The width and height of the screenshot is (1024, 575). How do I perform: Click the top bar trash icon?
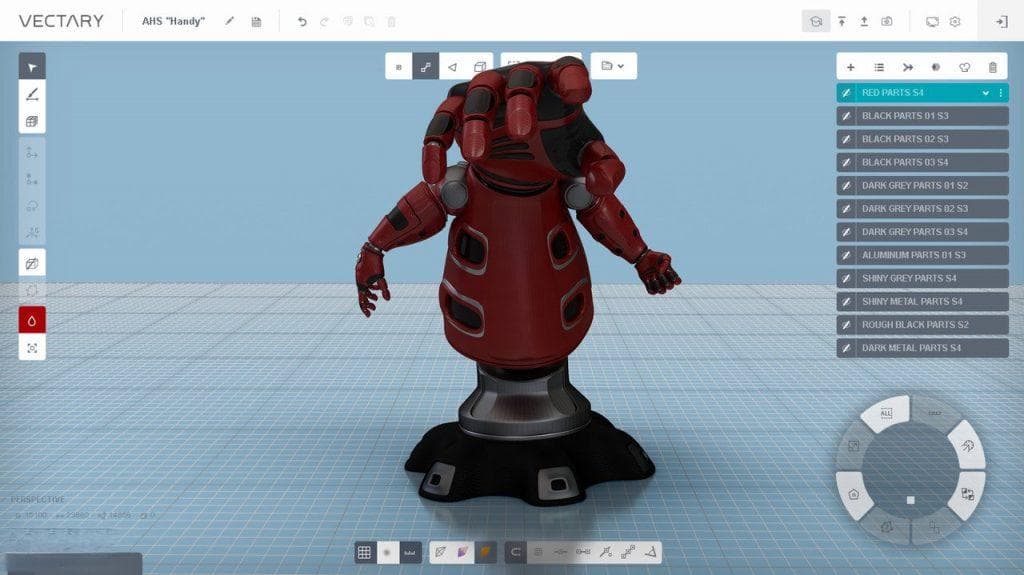click(391, 22)
